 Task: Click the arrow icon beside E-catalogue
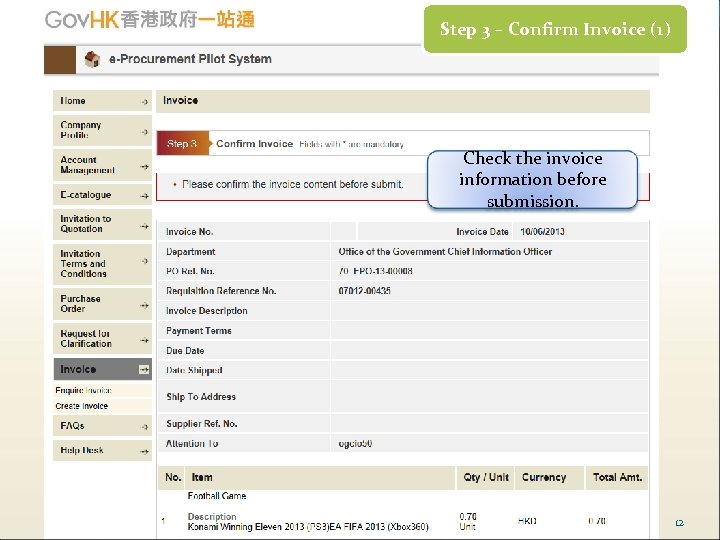[x=145, y=195]
